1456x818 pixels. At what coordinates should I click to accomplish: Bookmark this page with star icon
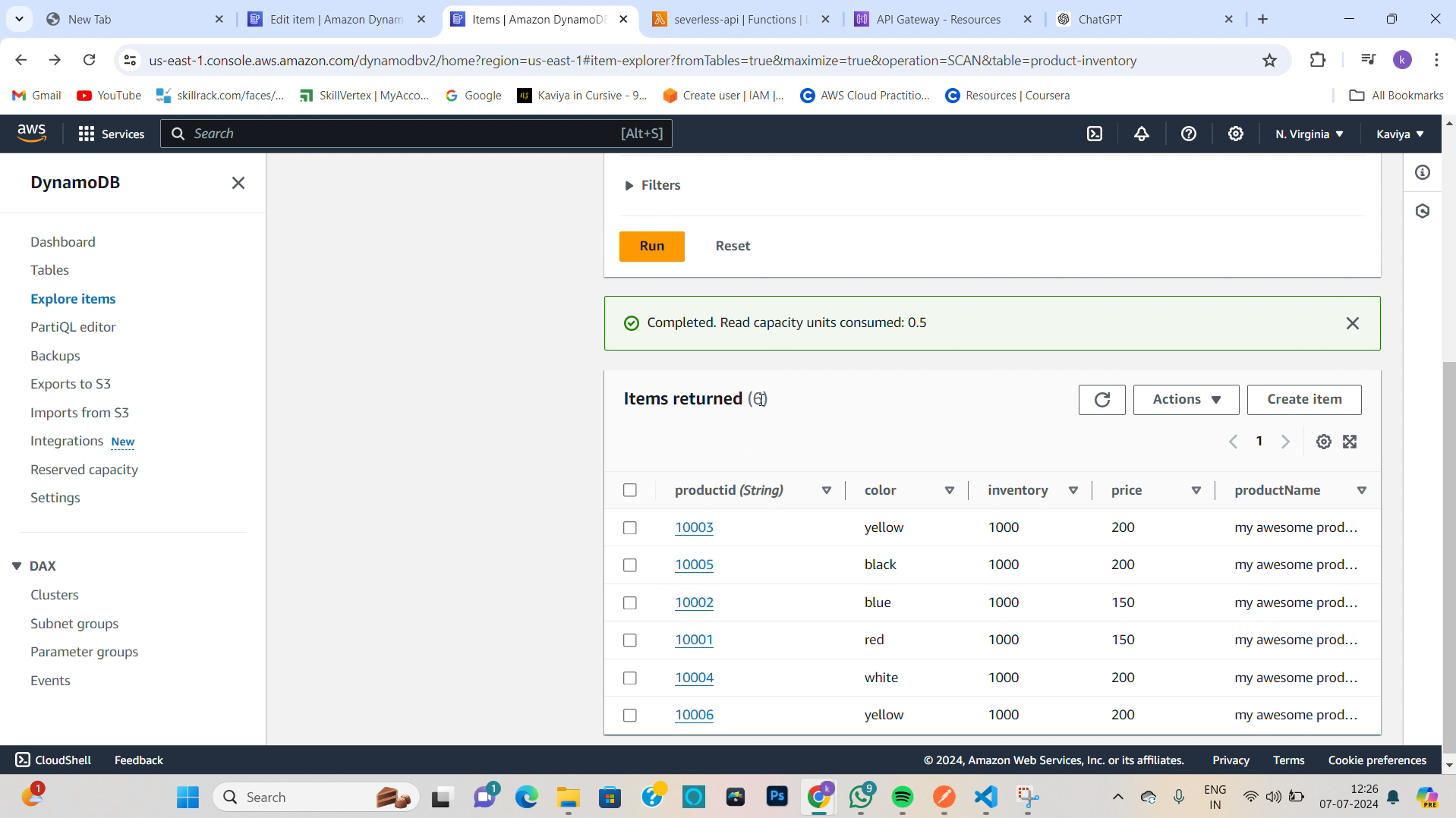coord(1270,61)
